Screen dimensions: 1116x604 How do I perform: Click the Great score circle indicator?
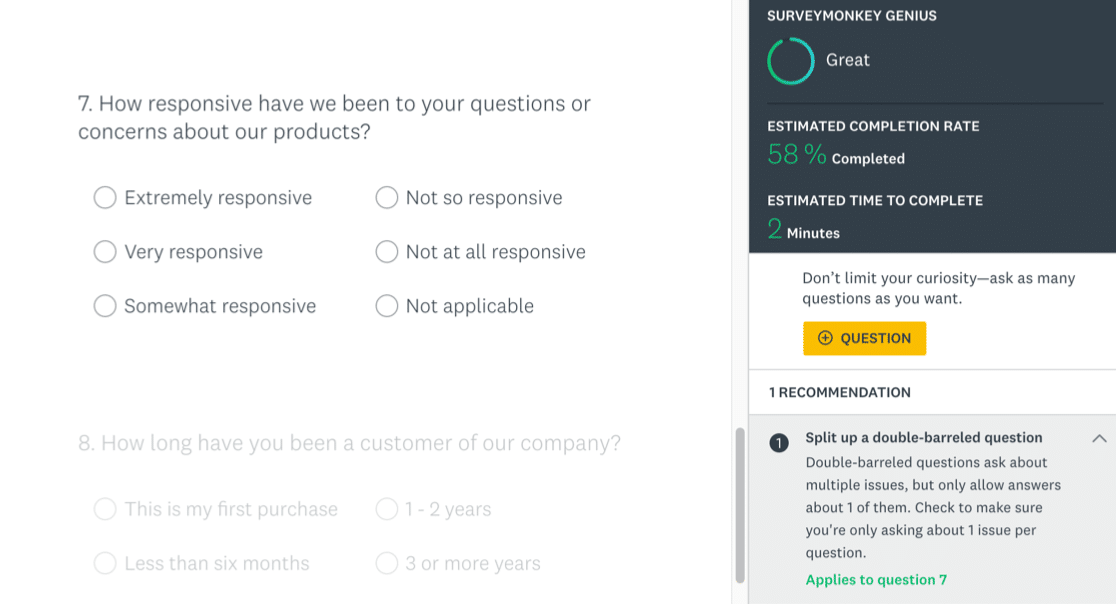click(x=791, y=61)
